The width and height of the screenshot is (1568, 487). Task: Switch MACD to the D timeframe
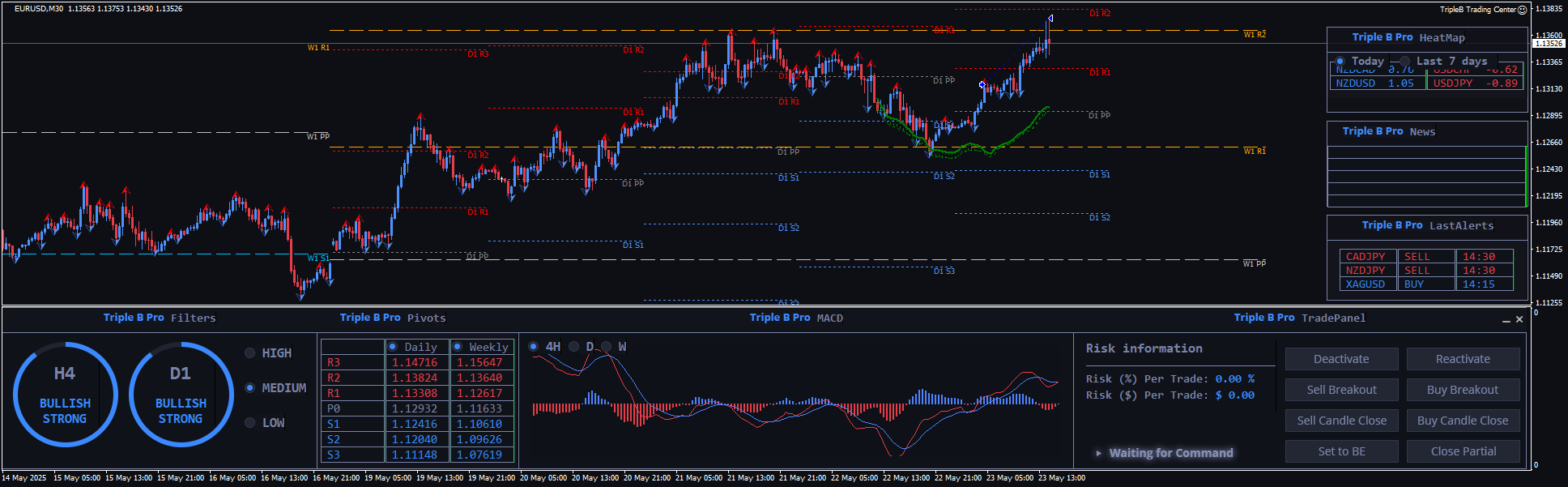click(x=574, y=347)
